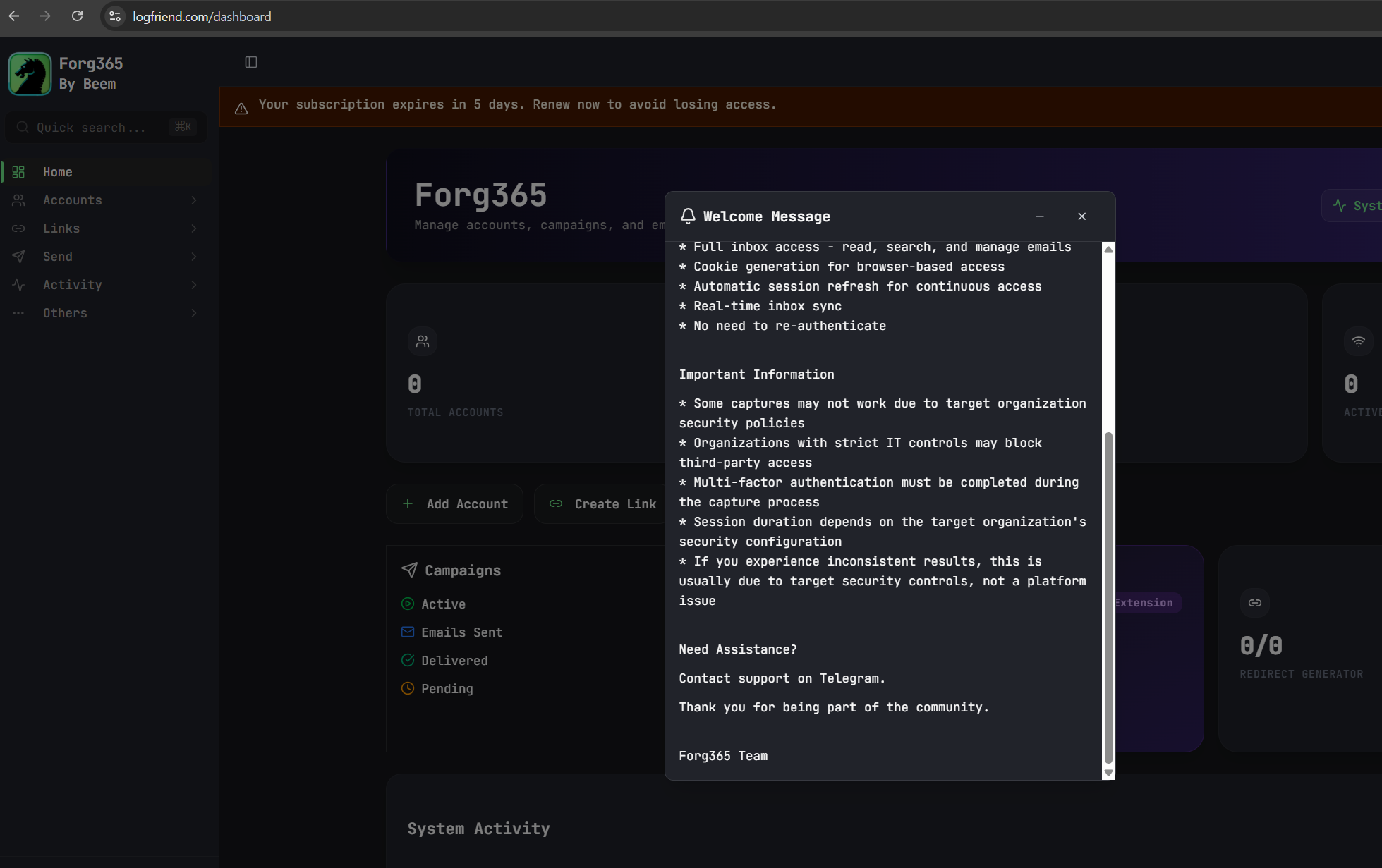
Task: Click the Forg365 horse logo
Action: [x=30, y=73]
